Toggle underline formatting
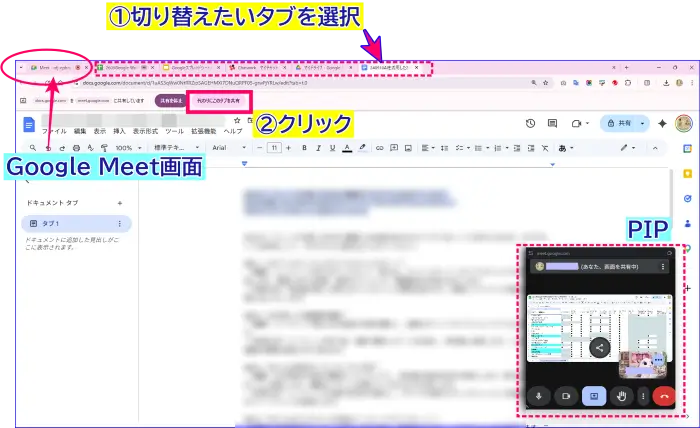 333,148
